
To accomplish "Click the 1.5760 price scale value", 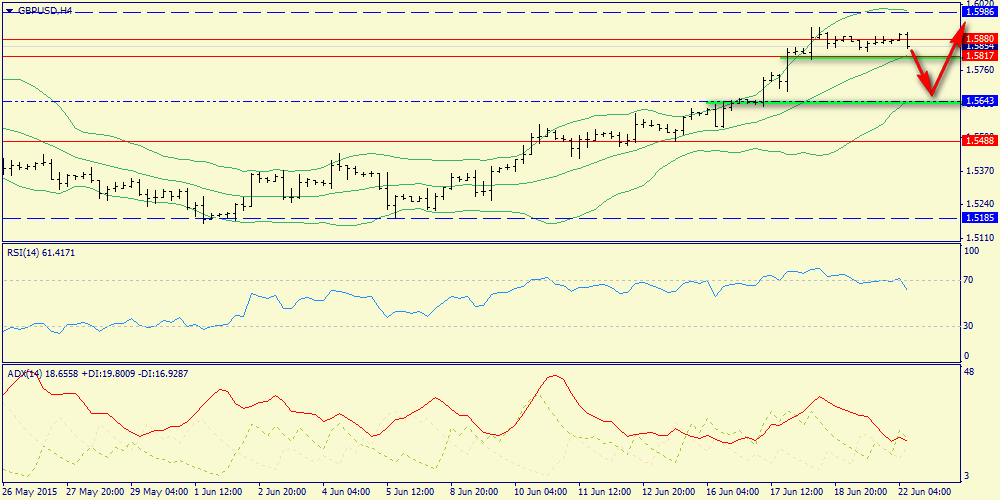I will pyautogui.click(x=976, y=70).
